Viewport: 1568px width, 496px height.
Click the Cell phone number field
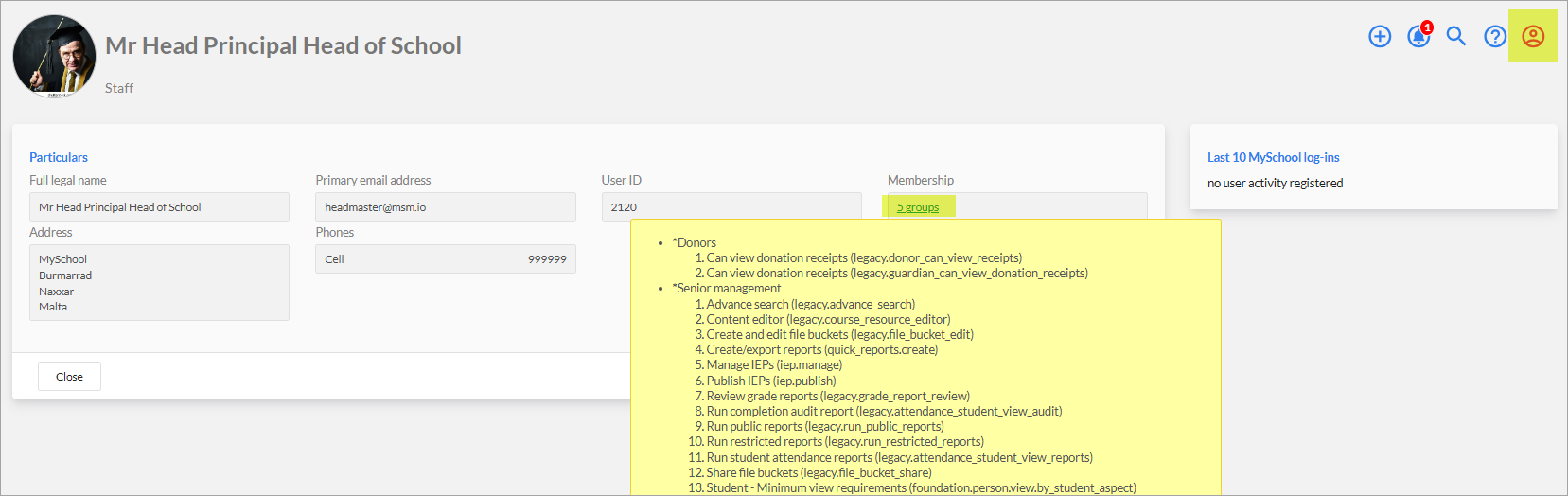click(446, 259)
